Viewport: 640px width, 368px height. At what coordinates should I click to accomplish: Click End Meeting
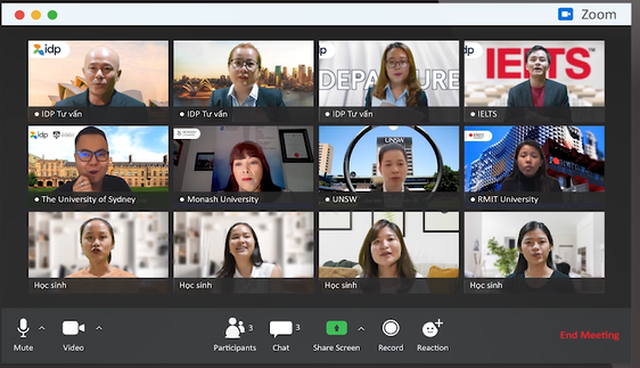(x=589, y=335)
